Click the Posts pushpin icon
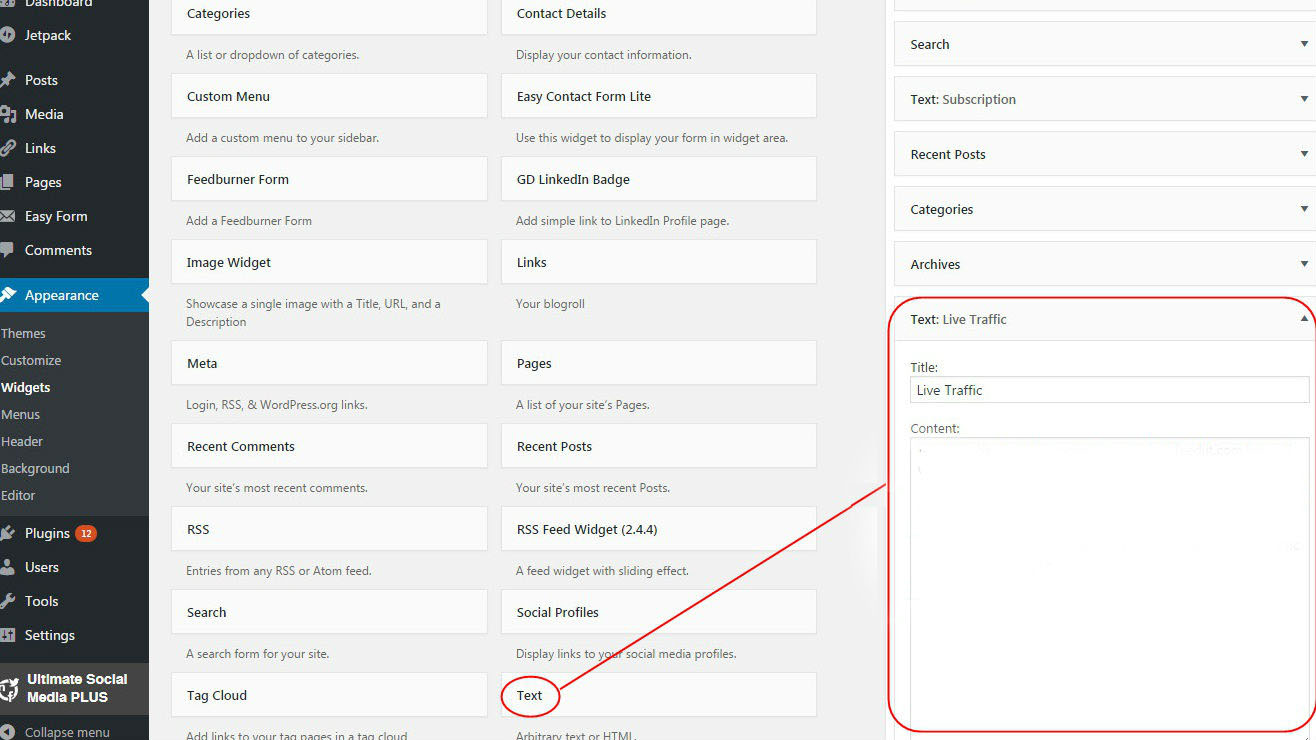This screenshot has height=740, width=1316. (x=7, y=80)
